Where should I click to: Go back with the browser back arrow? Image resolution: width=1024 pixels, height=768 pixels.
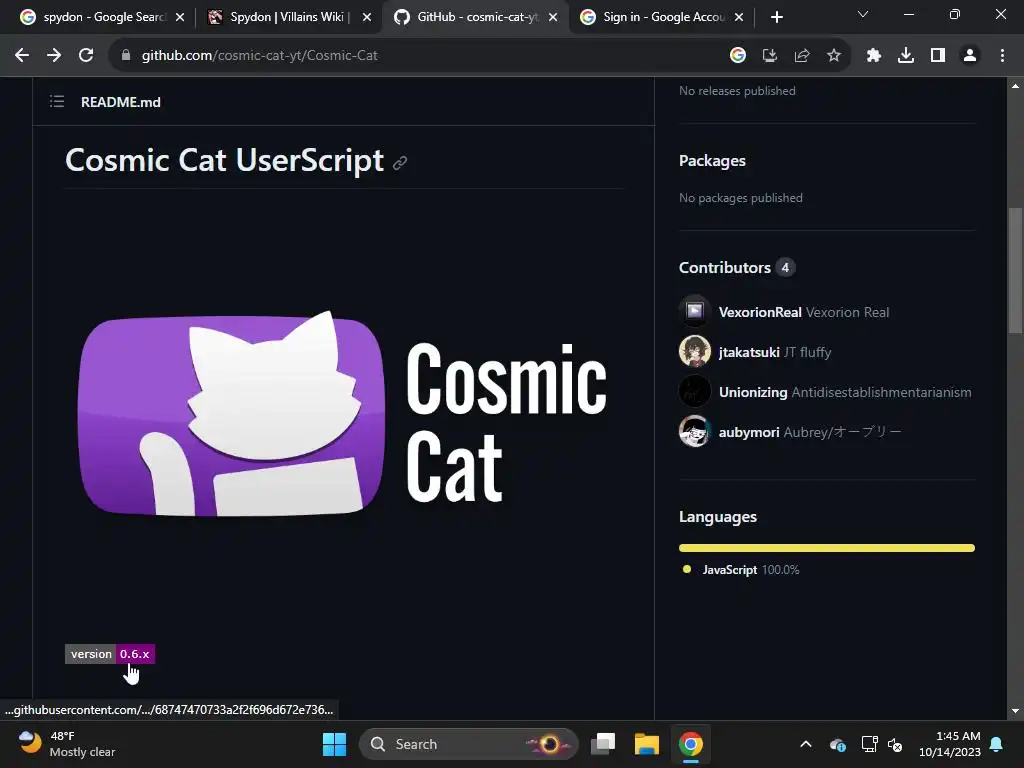tap(22, 56)
